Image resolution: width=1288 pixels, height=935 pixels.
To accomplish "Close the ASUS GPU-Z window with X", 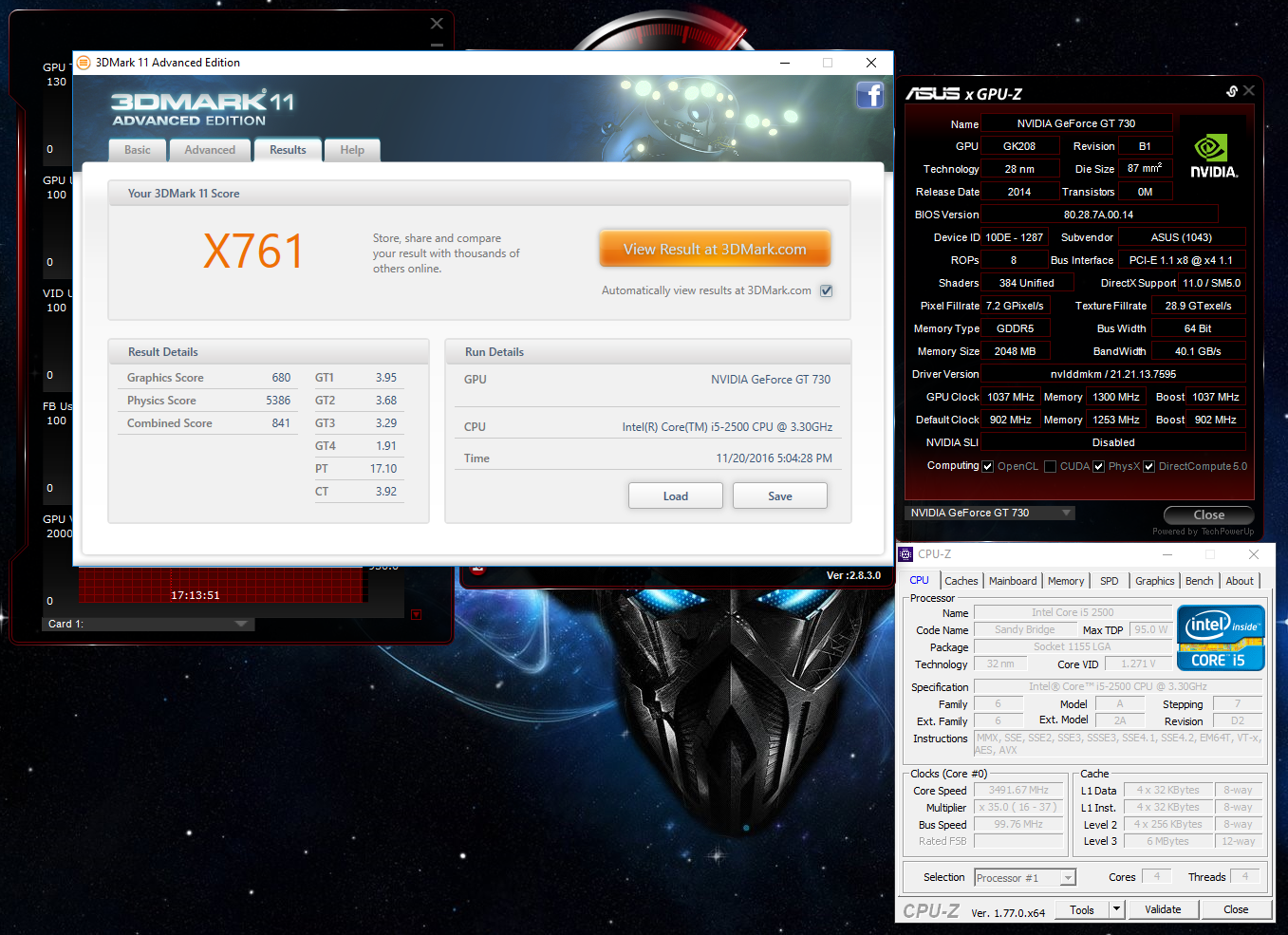I will click(1249, 91).
